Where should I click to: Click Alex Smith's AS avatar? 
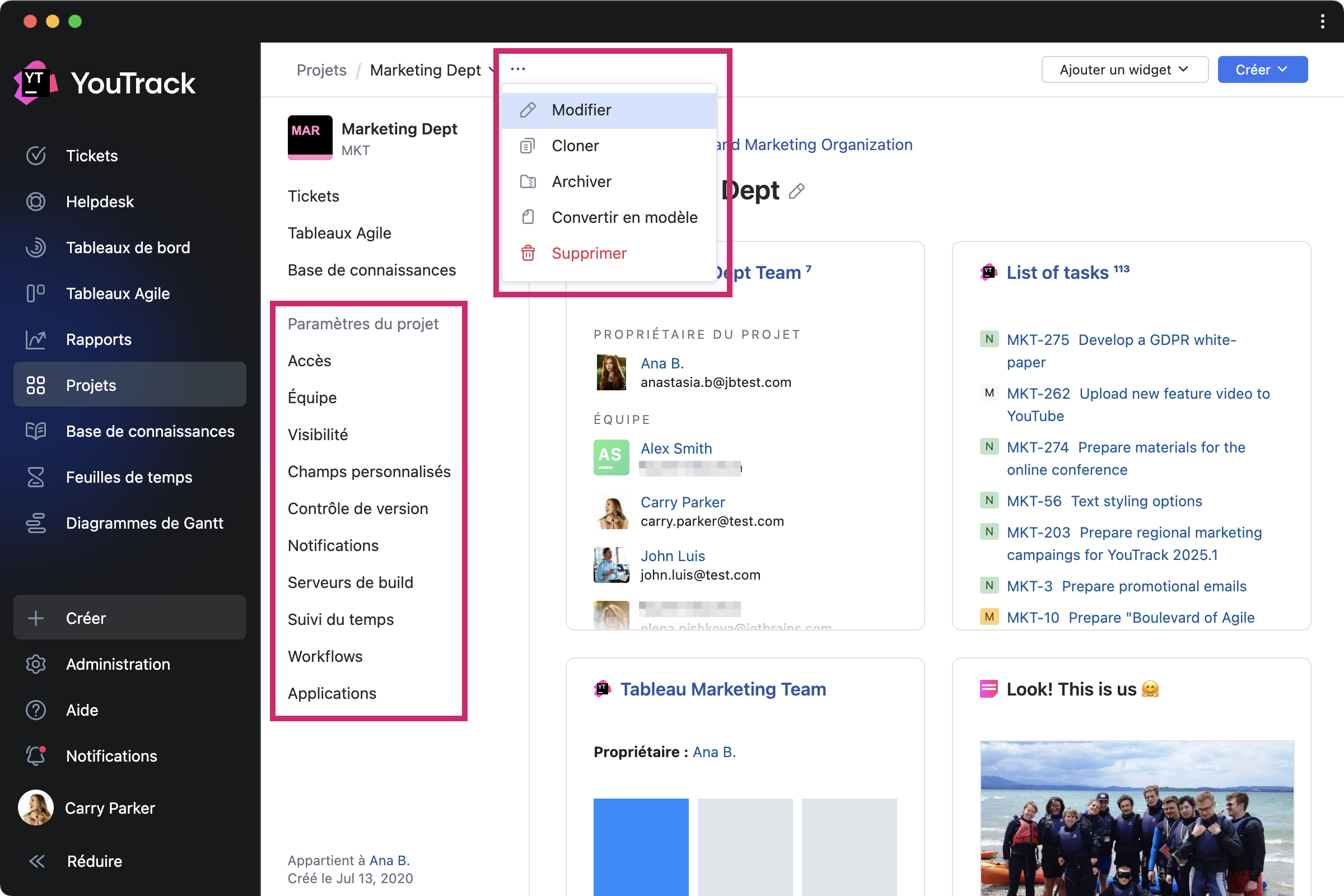point(612,457)
